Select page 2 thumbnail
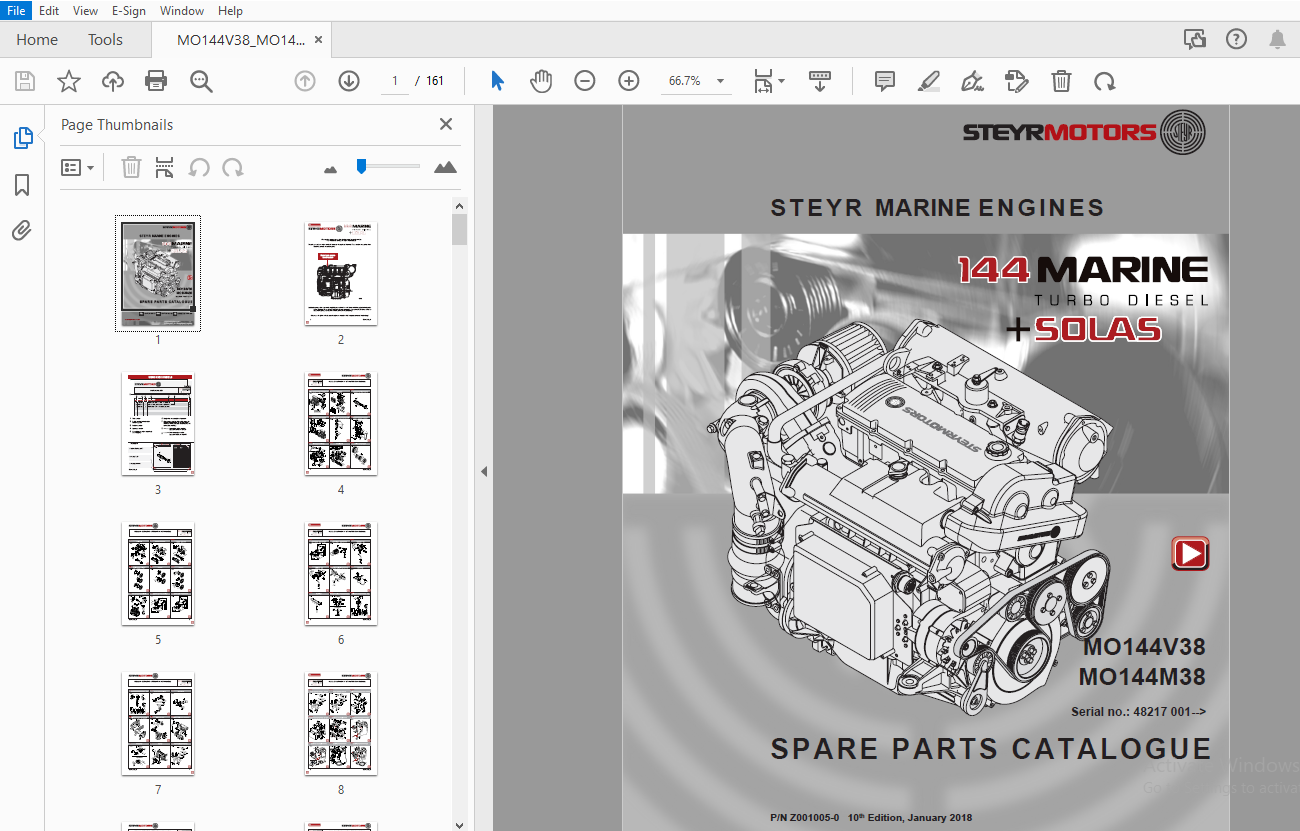This screenshot has width=1300, height=831. click(x=341, y=273)
